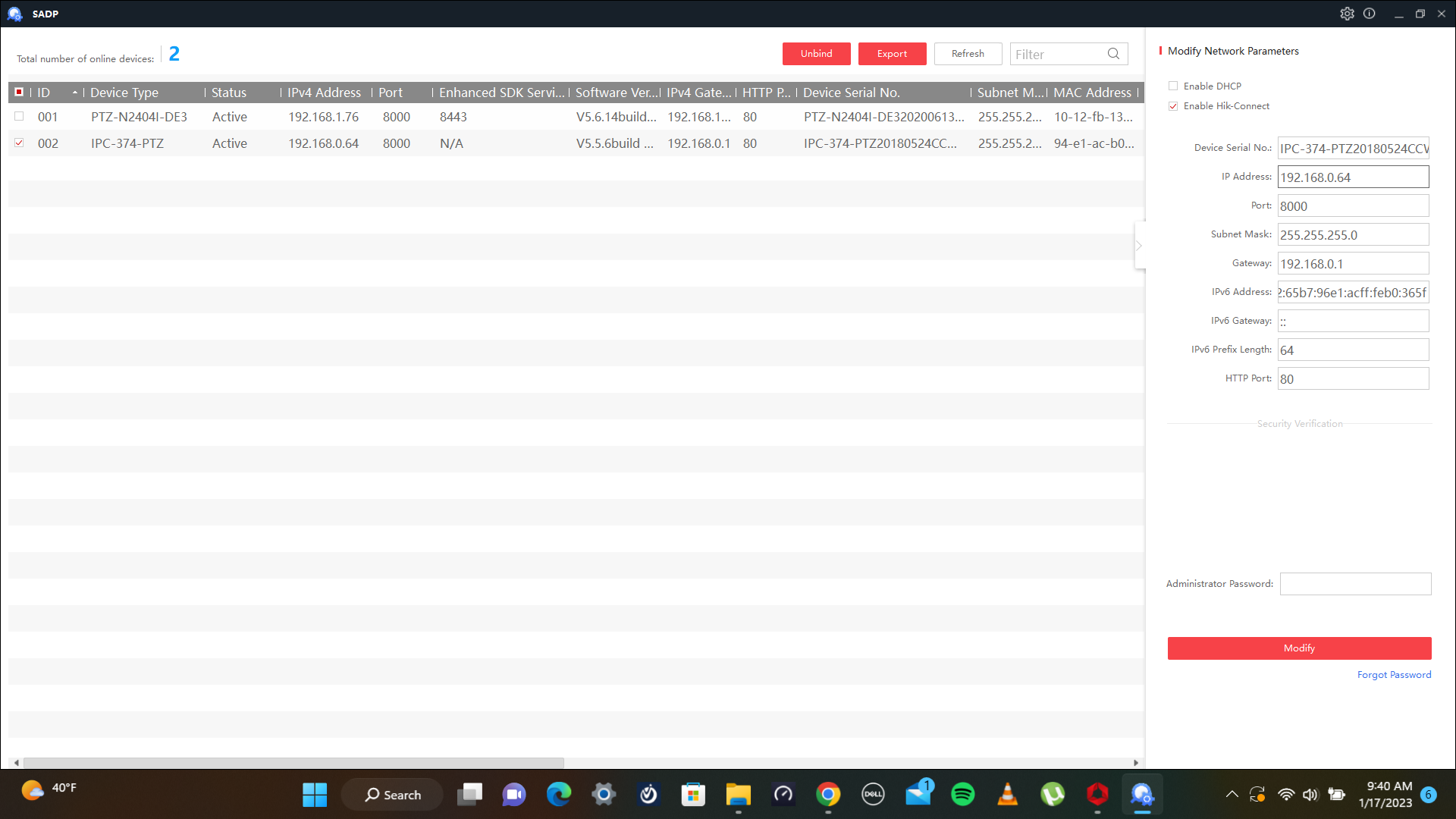Image resolution: width=1456 pixels, height=819 pixels.
Task: Enable the DHCP checkbox
Action: [x=1173, y=86]
